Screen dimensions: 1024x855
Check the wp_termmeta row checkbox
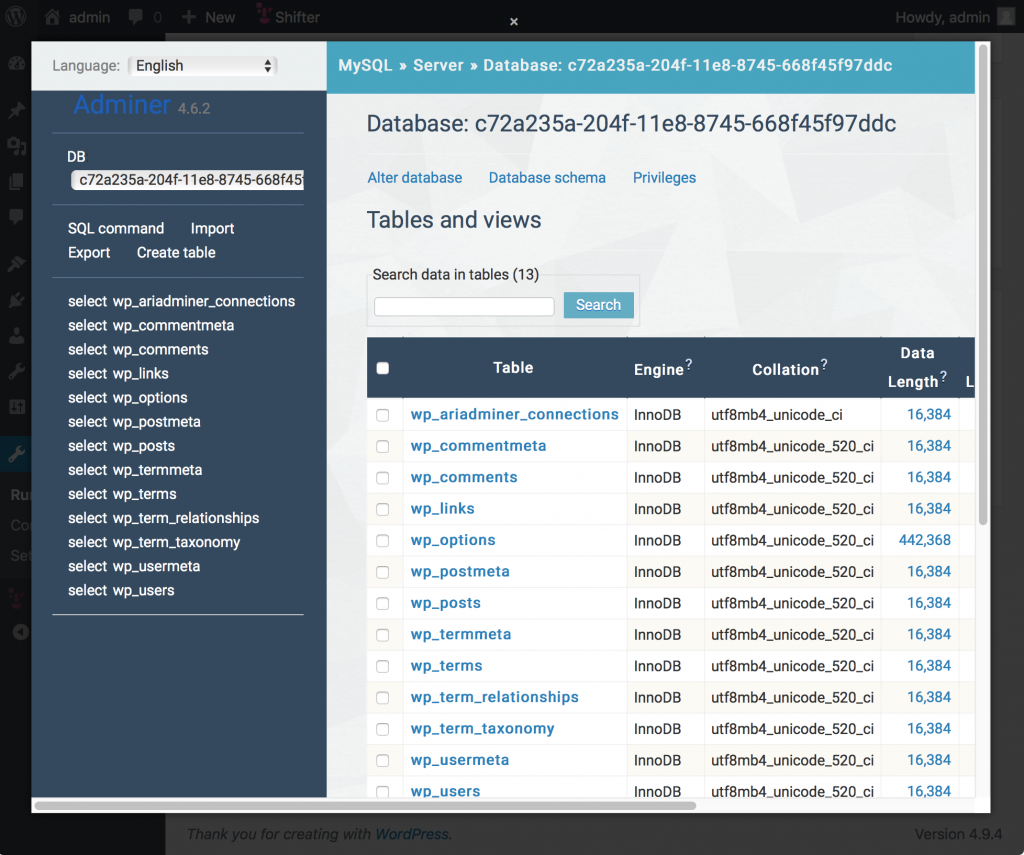[383, 635]
